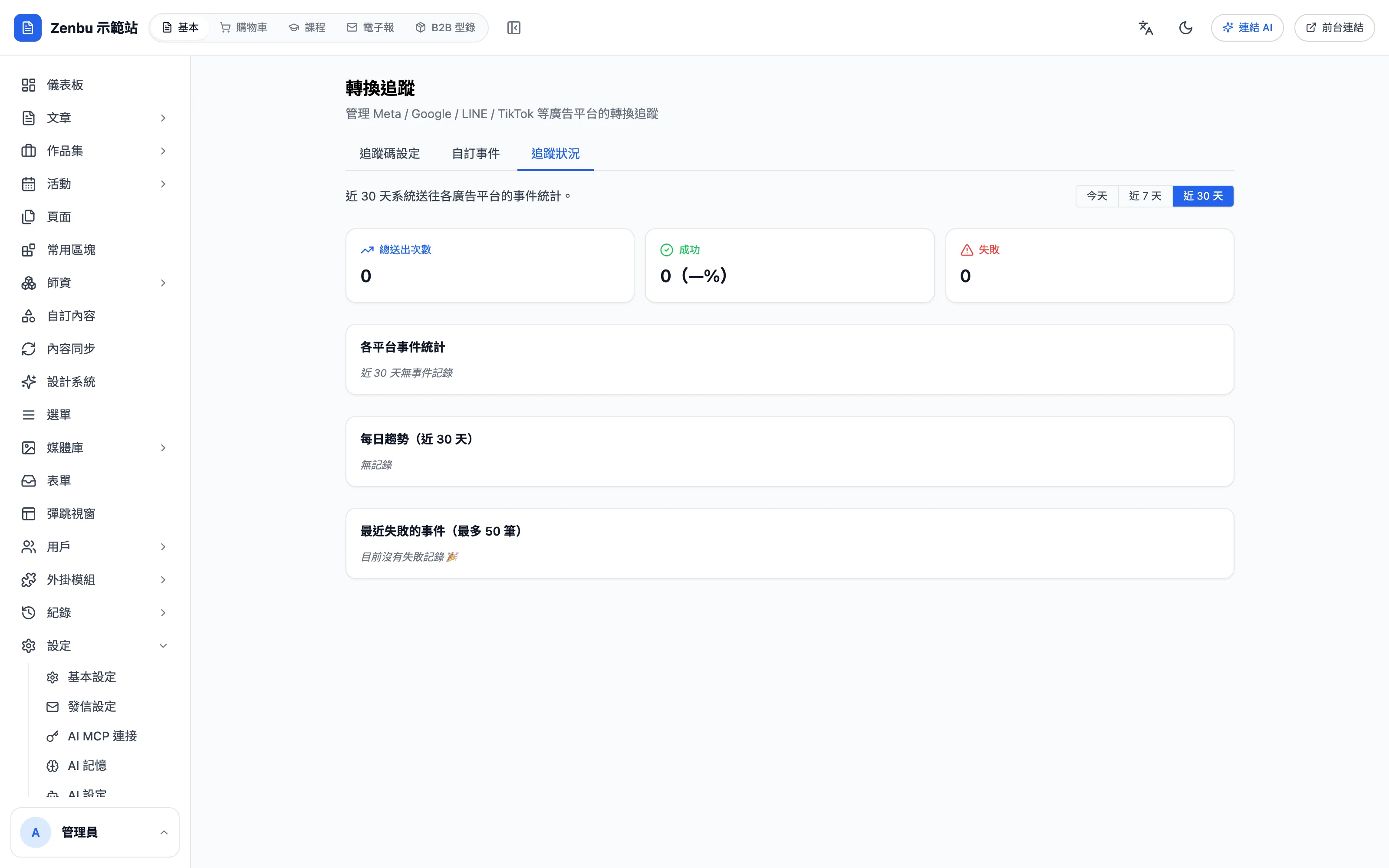
Task: Select the 追蹤狀況 tab
Action: (555, 153)
